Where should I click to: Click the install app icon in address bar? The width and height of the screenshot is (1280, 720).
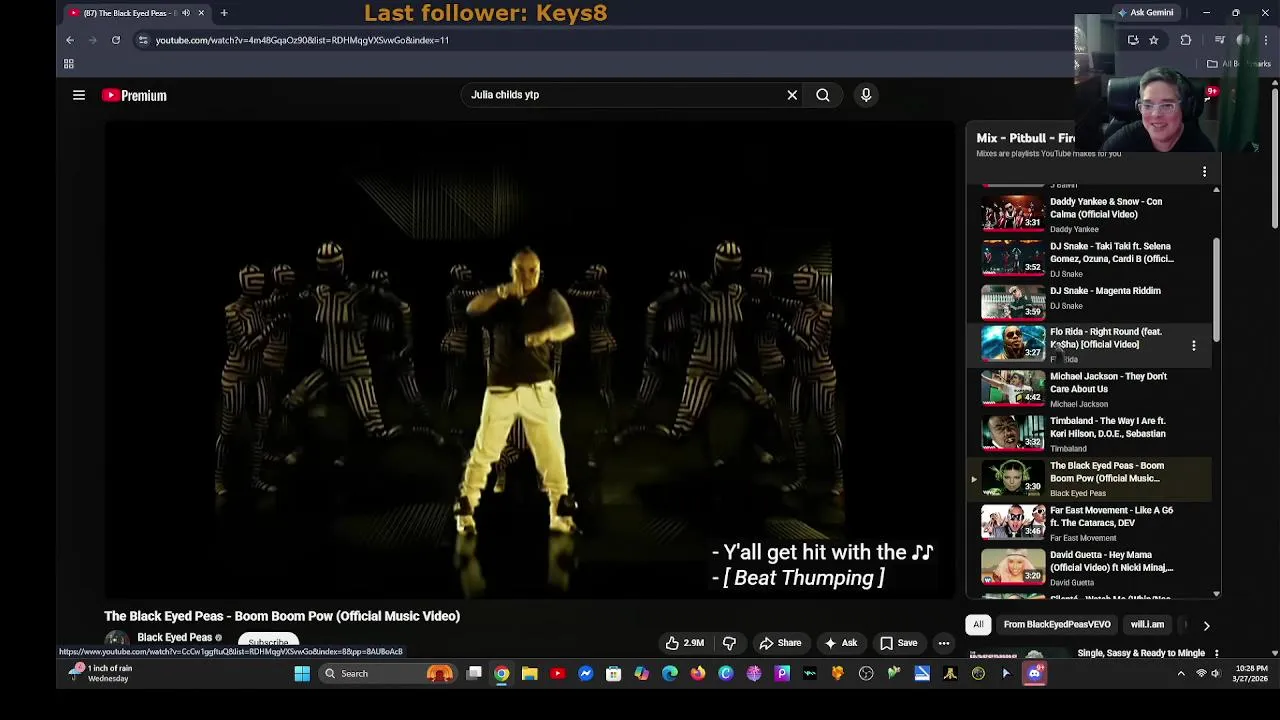[1133, 40]
